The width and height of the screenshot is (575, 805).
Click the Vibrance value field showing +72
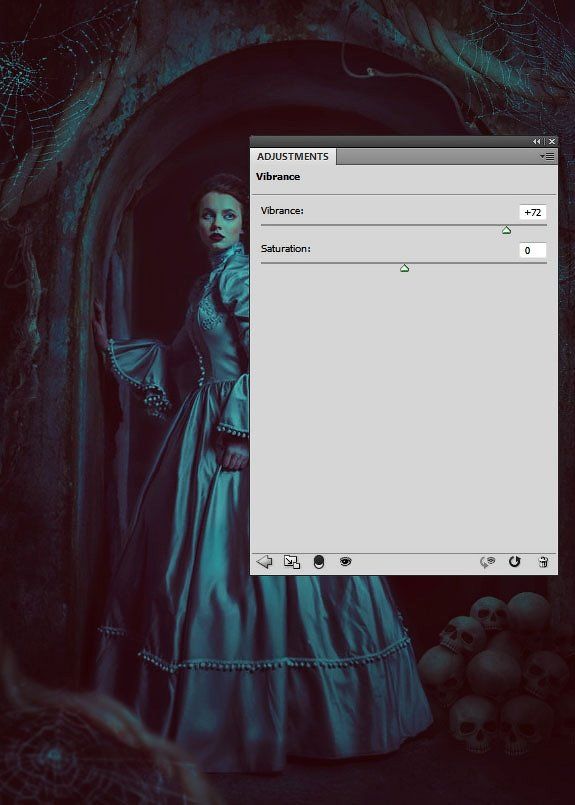coord(532,212)
